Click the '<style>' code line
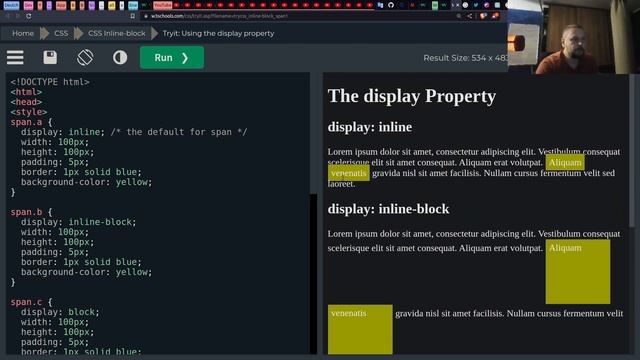Image resolution: width=640 pixels, height=360 pixels. [29, 112]
